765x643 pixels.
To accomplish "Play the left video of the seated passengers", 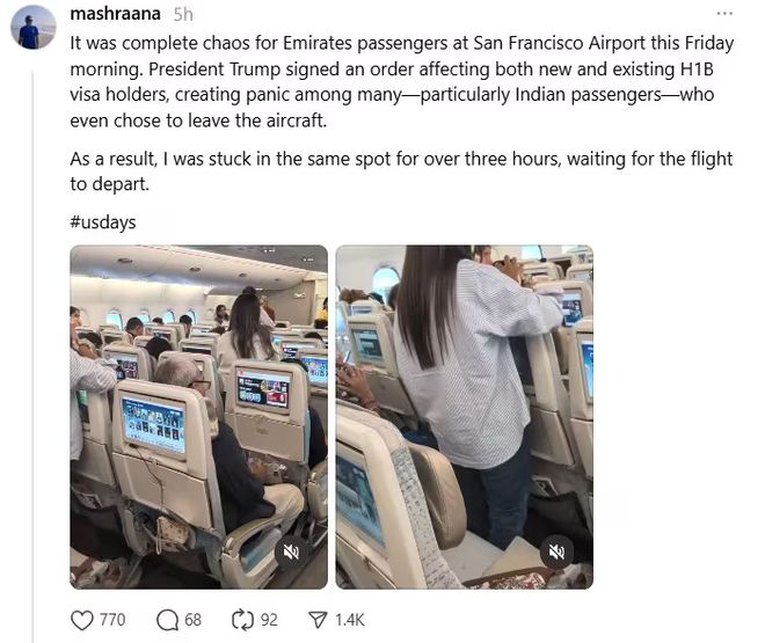I will pos(199,417).
